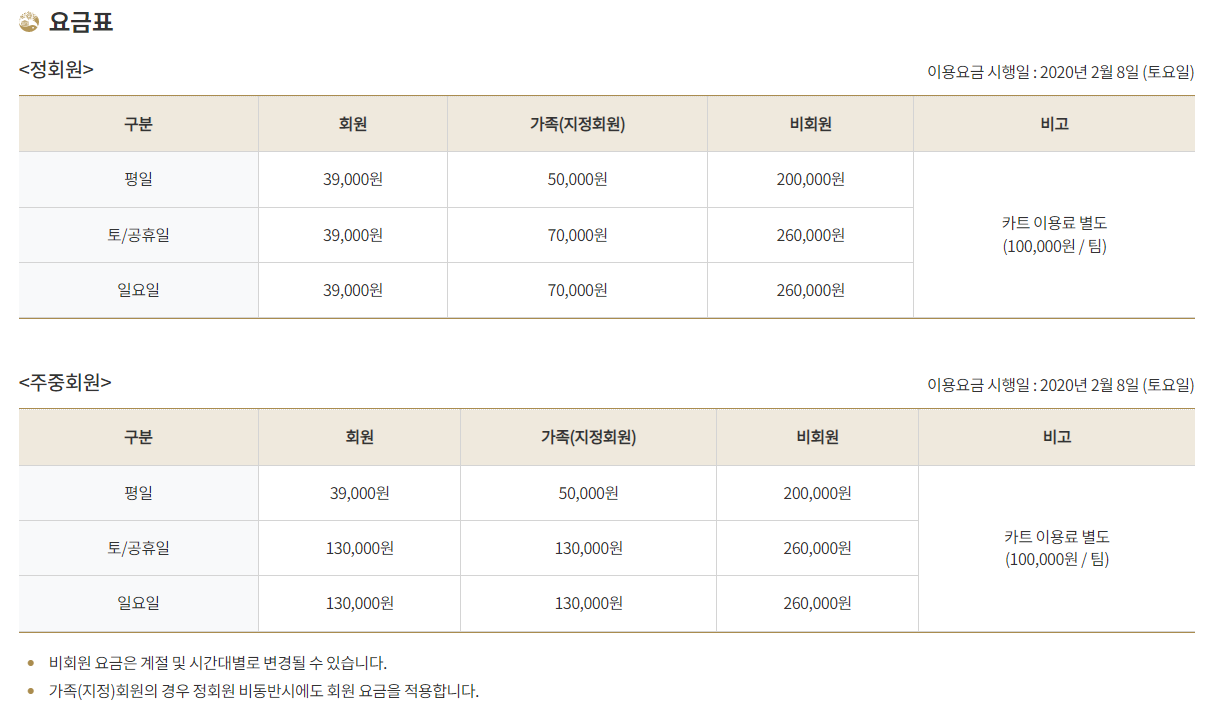Select 130,000원 회원 토/공휴일 price in 주중회원
The width and height of the screenshot is (1211, 721).
pos(359,548)
